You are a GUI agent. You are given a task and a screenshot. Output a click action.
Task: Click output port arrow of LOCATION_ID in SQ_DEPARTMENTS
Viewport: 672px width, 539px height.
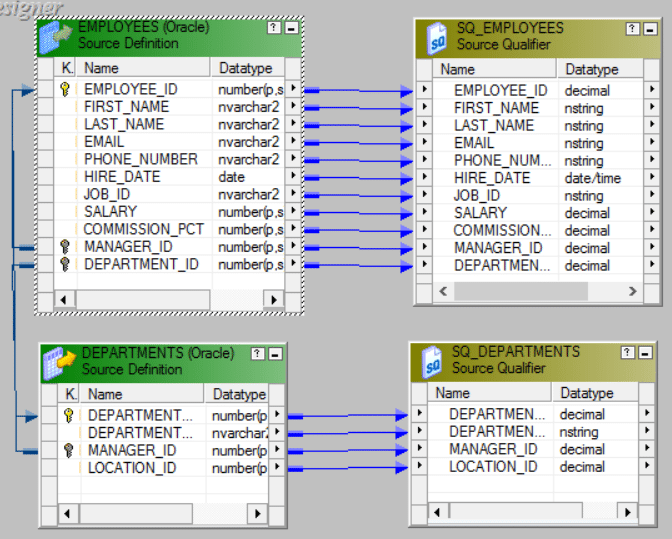647,466
